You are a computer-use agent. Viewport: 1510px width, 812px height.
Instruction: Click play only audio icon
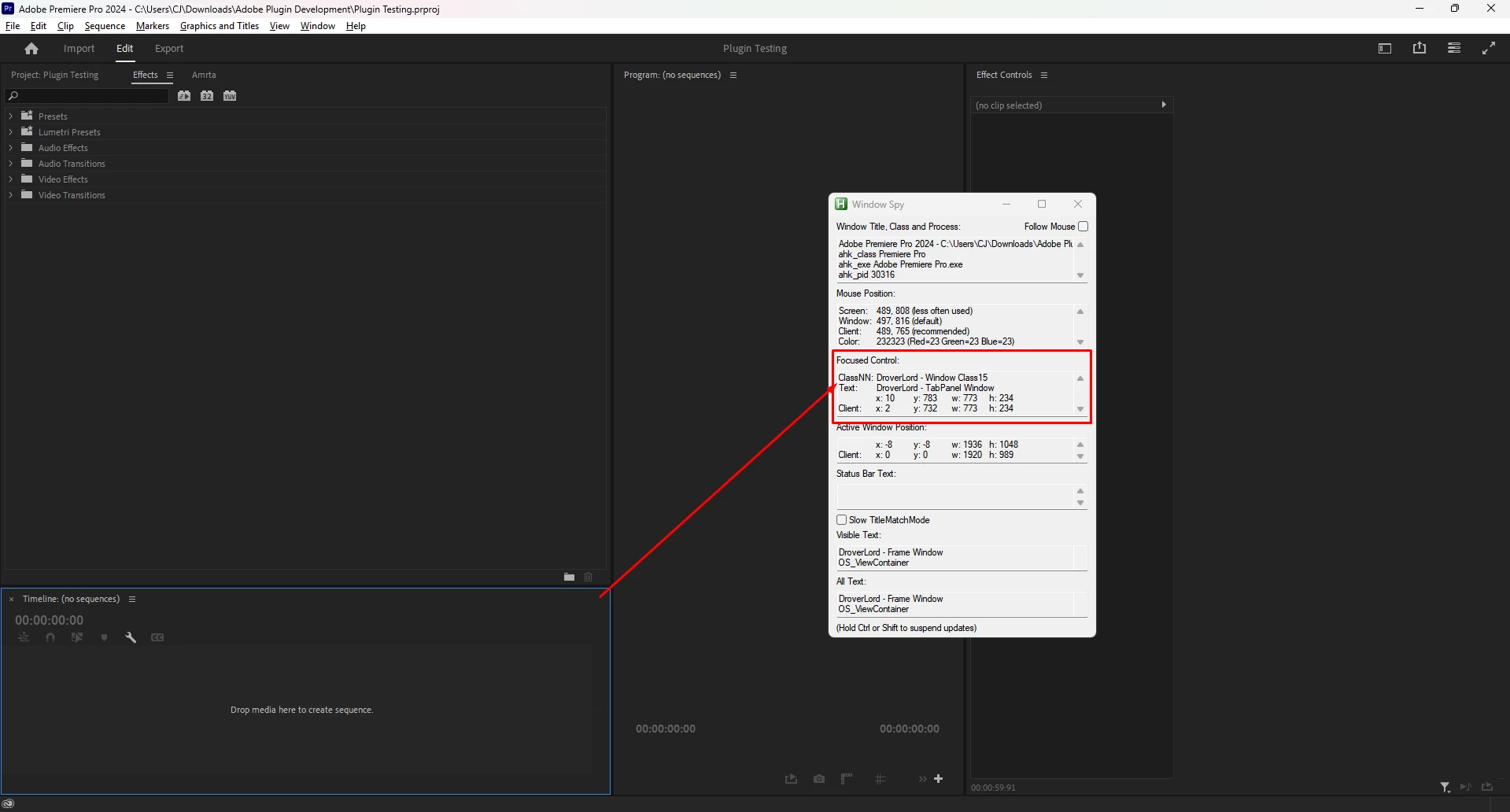(1465, 787)
